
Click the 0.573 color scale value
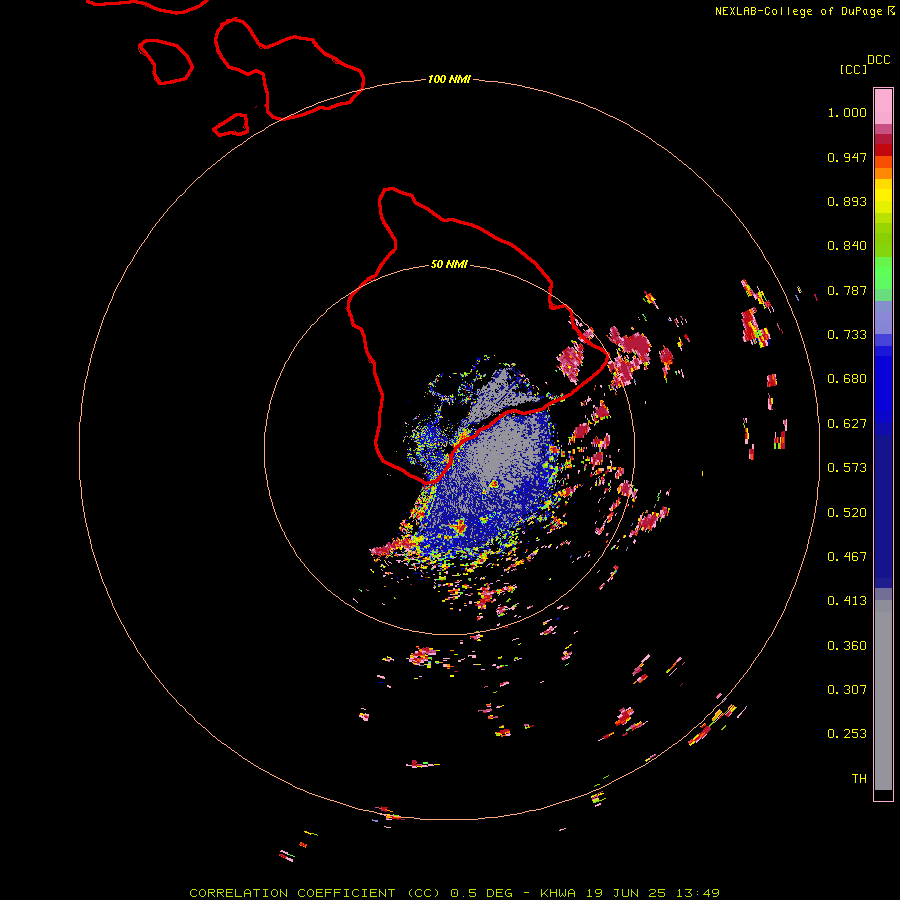coord(847,468)
